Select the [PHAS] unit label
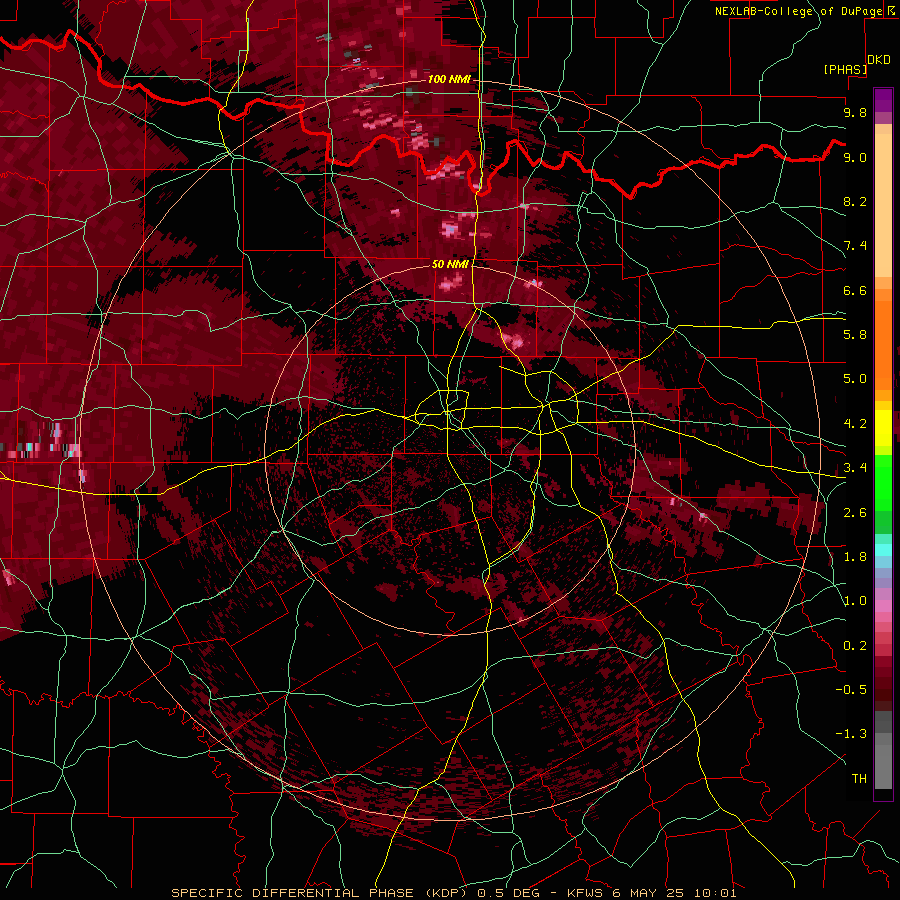The height and width of the screenshot is (900, 900). 845,69
